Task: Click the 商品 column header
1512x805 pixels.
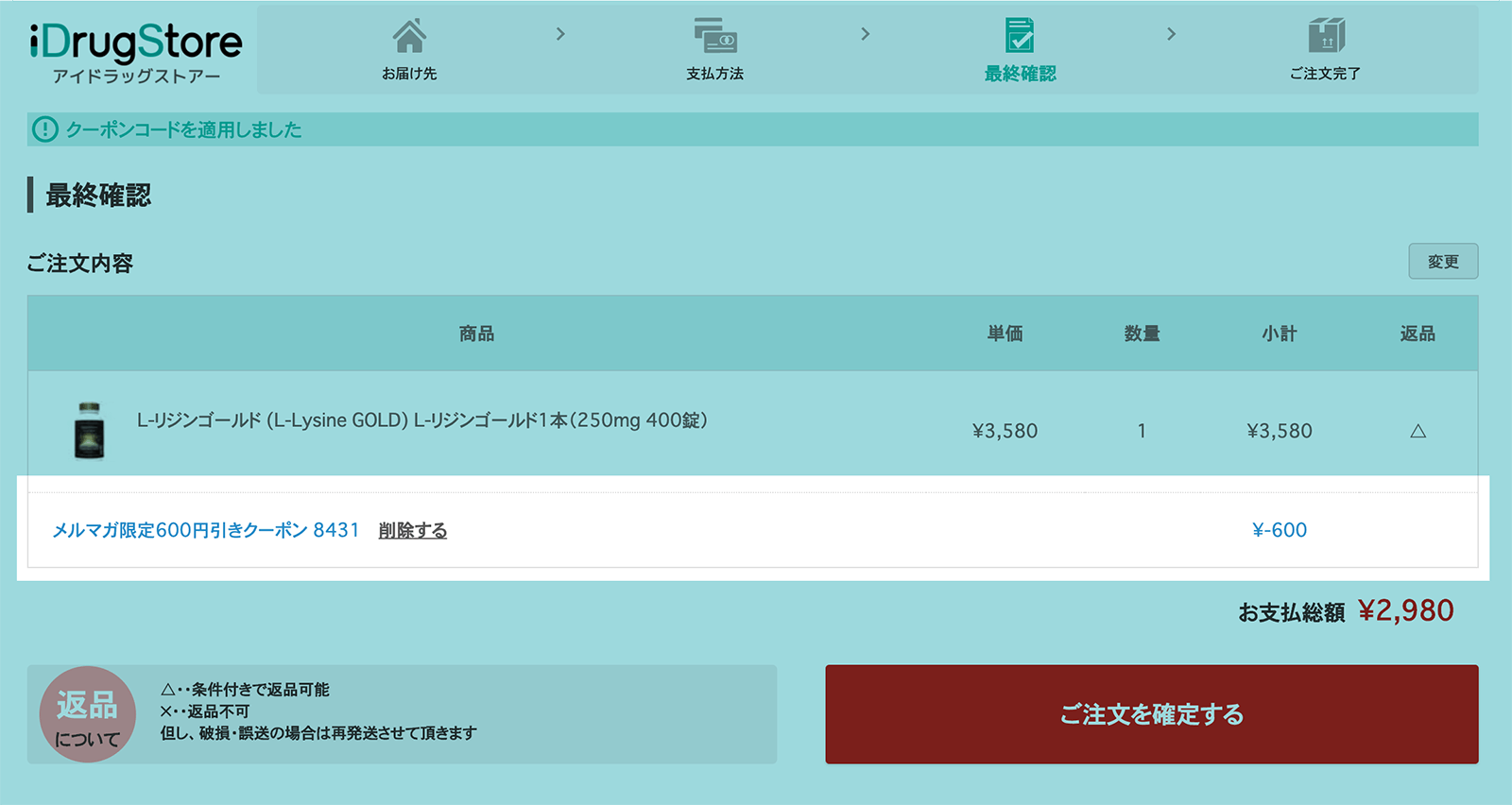Action: point(476,334)
